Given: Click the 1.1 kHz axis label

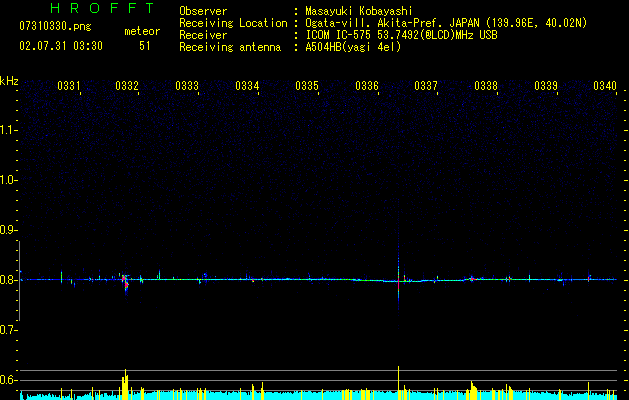Looking at the screenshot, I should (x=8, y=130).
